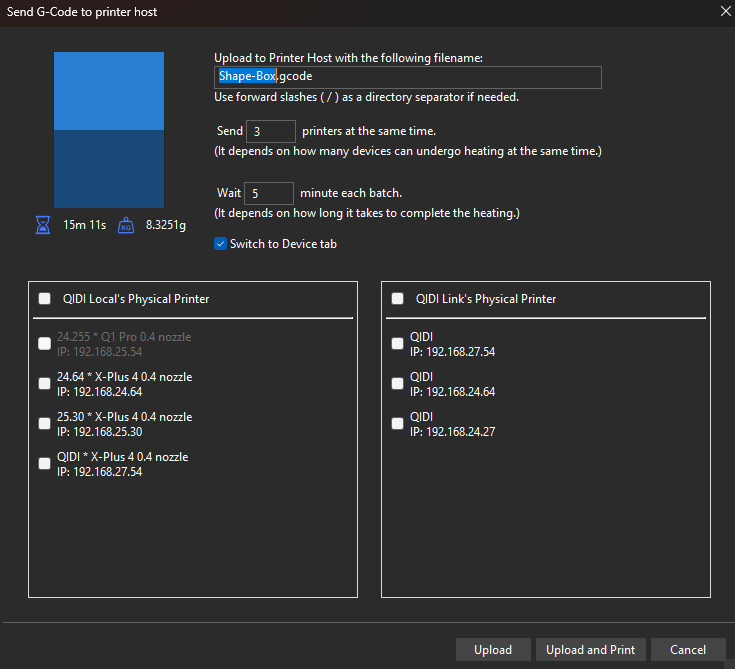Click the filament weight icon
This screenshot has width=735, height=669.
pos(126,226)
